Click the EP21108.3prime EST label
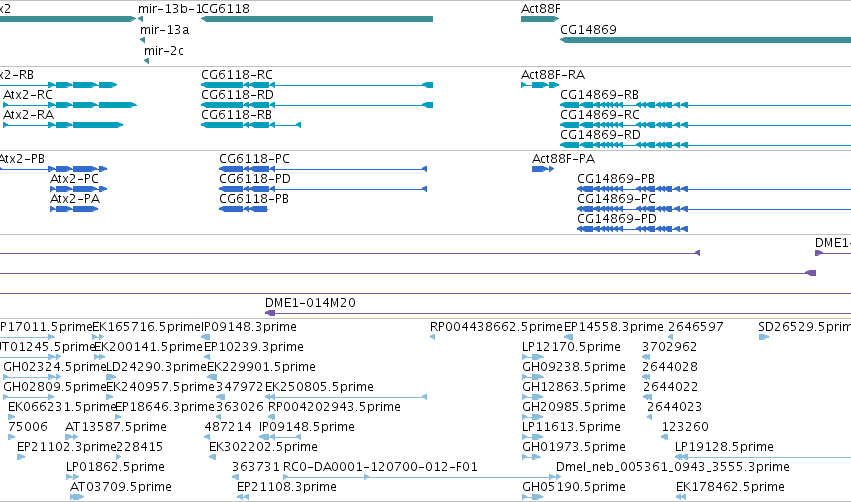 tap(287, 488)
